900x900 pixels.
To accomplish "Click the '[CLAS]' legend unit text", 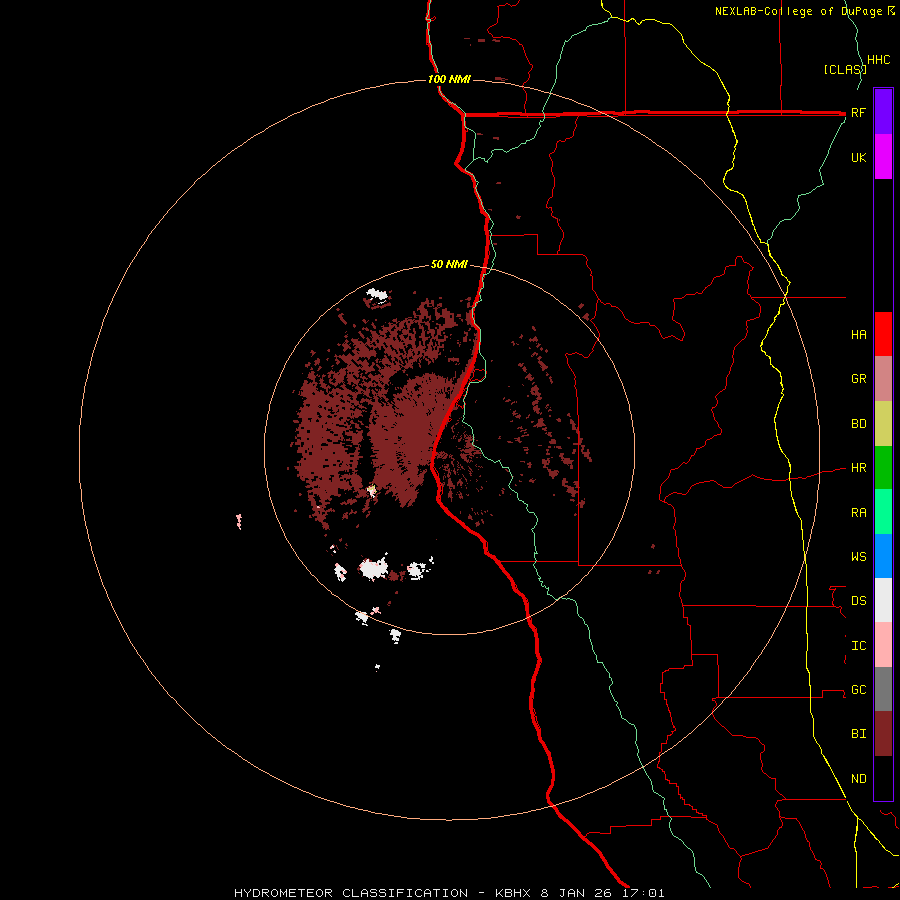I will [845, 69].
